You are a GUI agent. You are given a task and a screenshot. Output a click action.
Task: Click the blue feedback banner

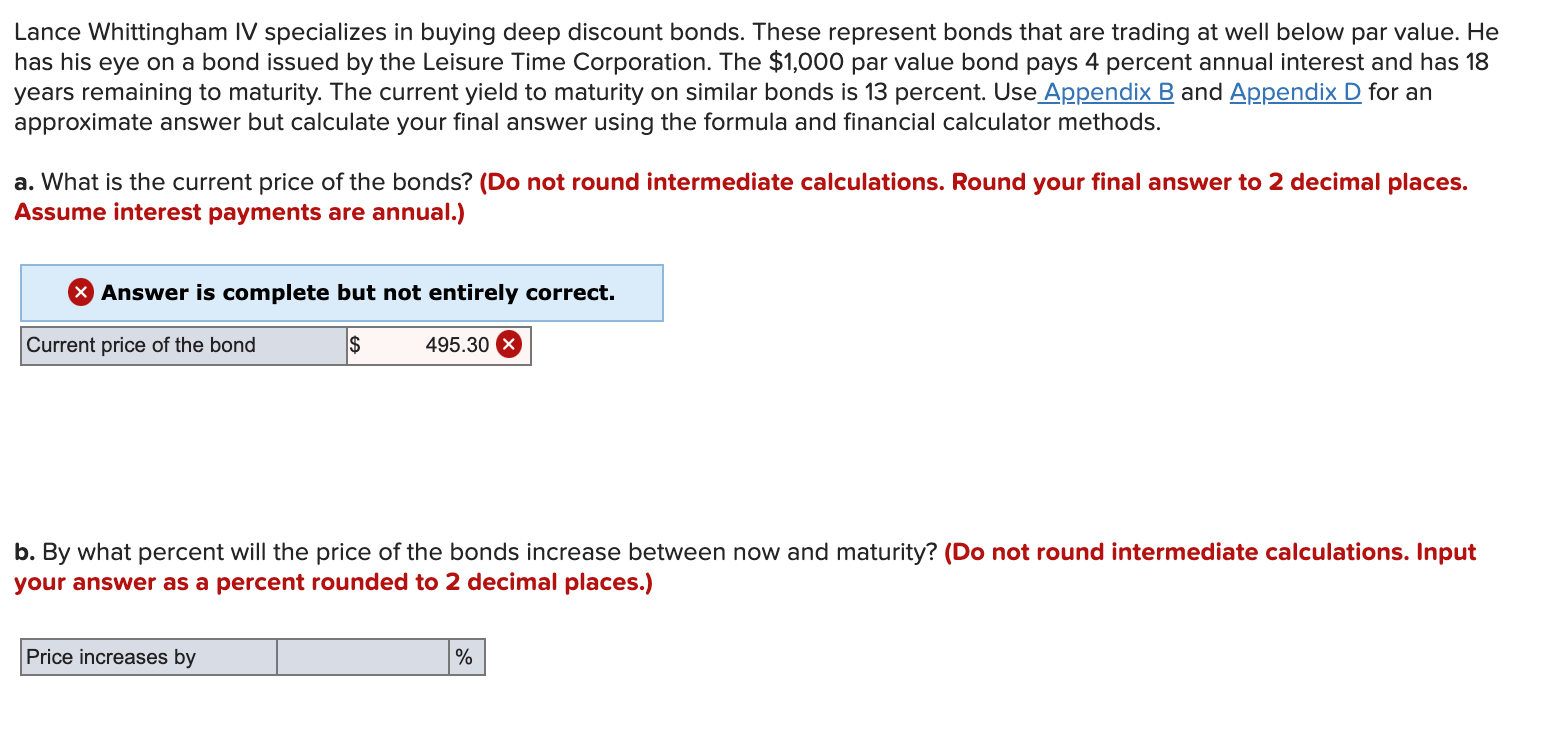tap(343, 293)
